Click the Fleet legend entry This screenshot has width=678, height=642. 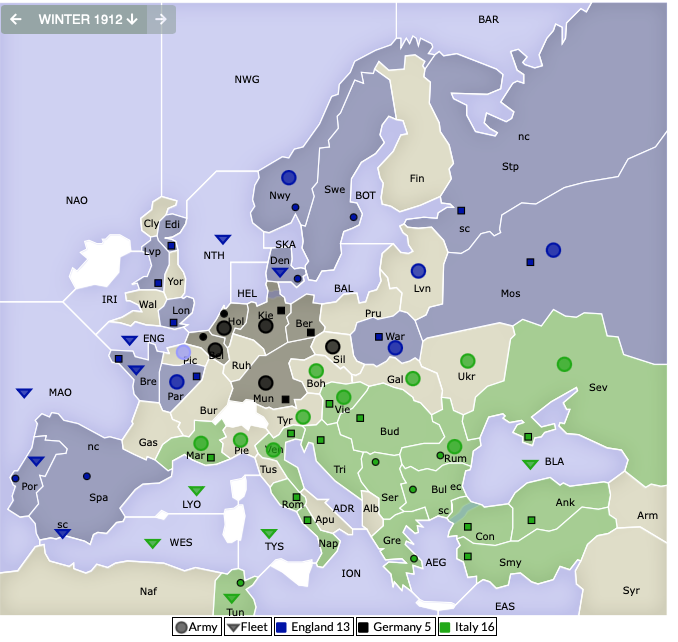click(x=248, y=627)
